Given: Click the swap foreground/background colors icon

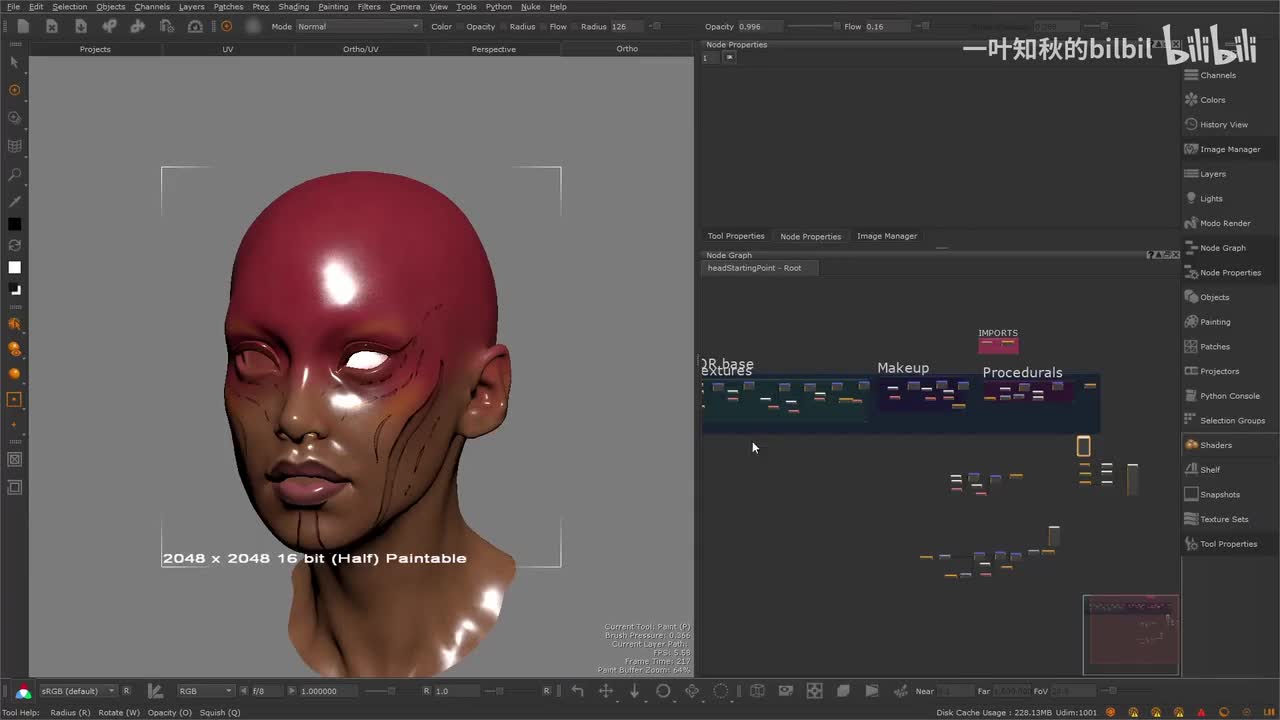Looking at the screenshot, I should point(14,245).
